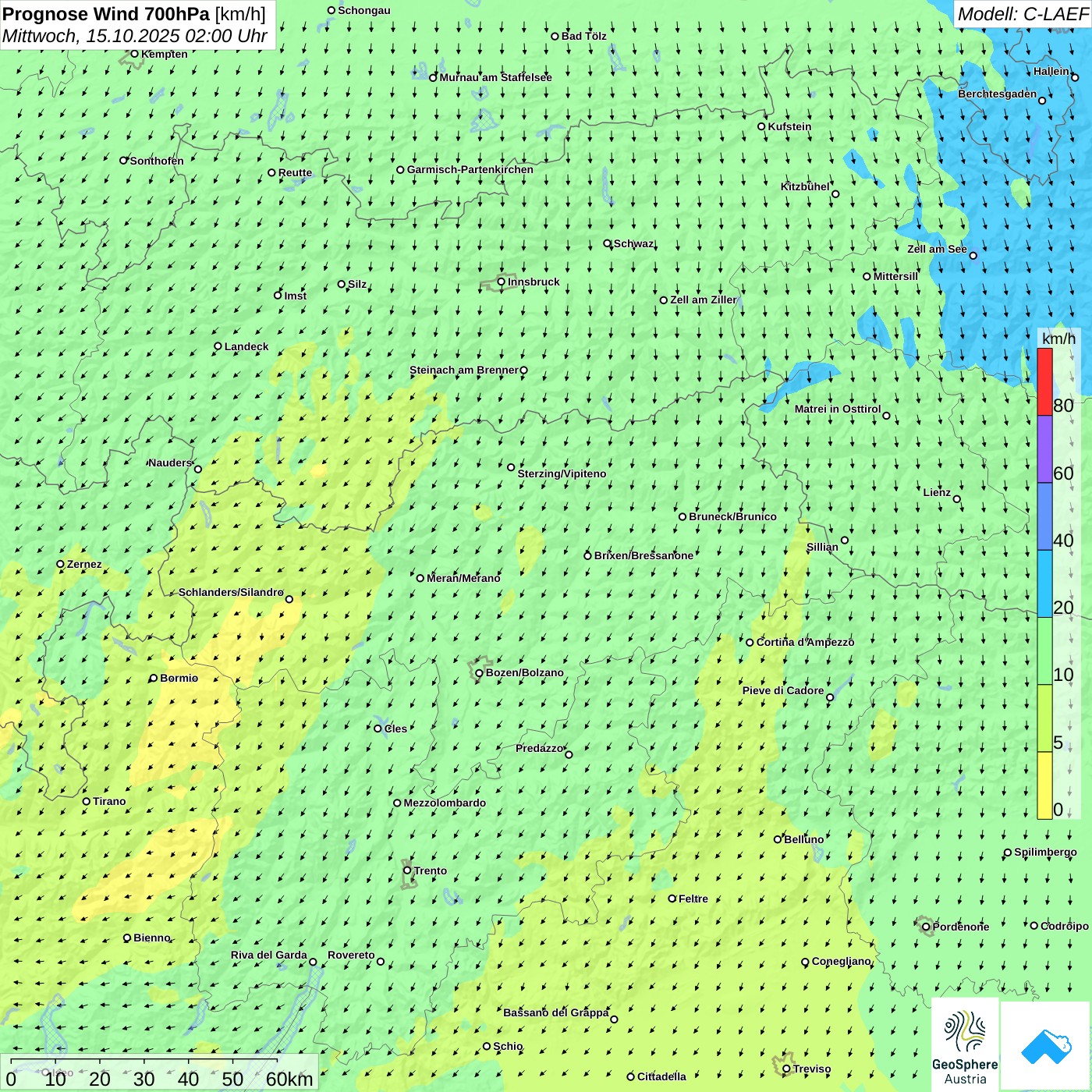Viewport: 1092px width, 1092px height.
Task: Click the Treviso city marker
Action: [x=786, y=1069]
